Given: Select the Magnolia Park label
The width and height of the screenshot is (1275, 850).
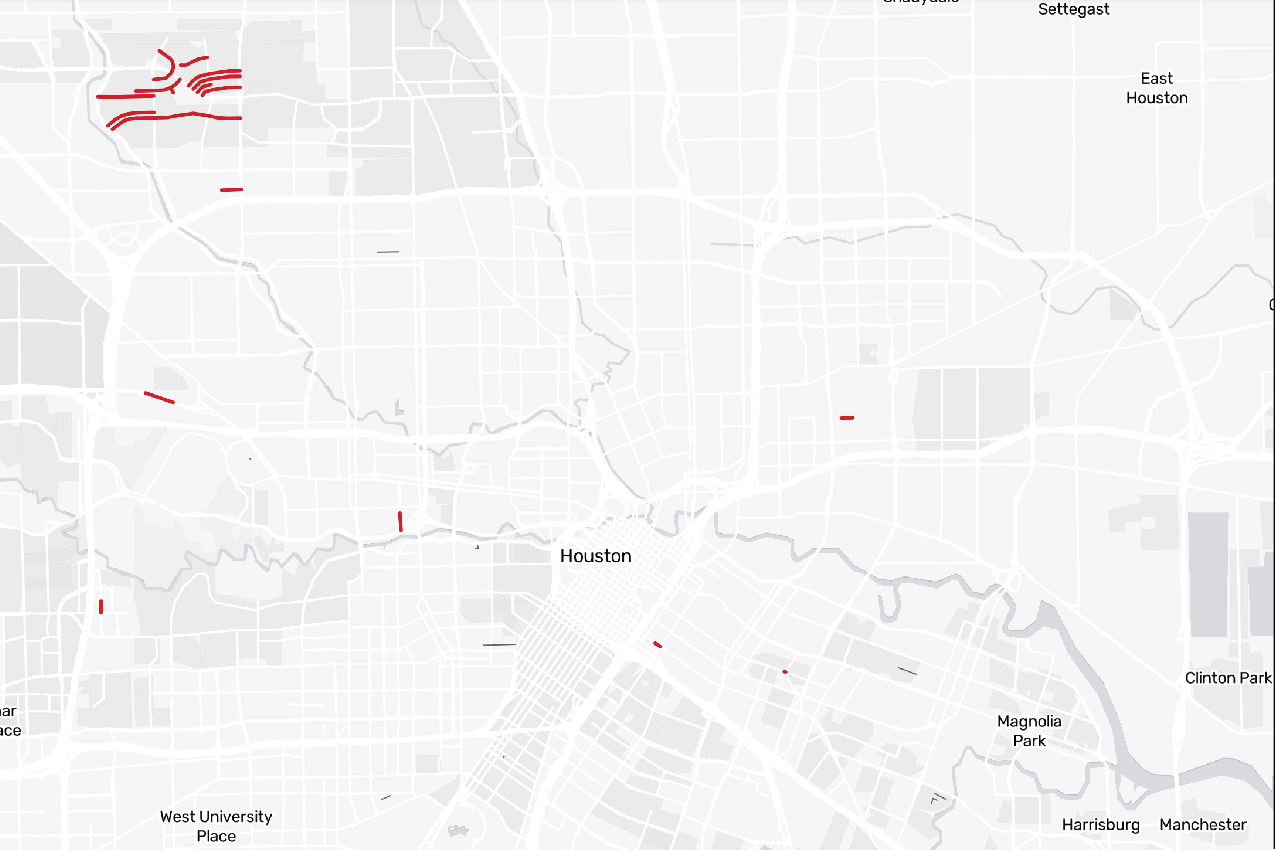Looking at the screenshot, I should pos(1031,731).
